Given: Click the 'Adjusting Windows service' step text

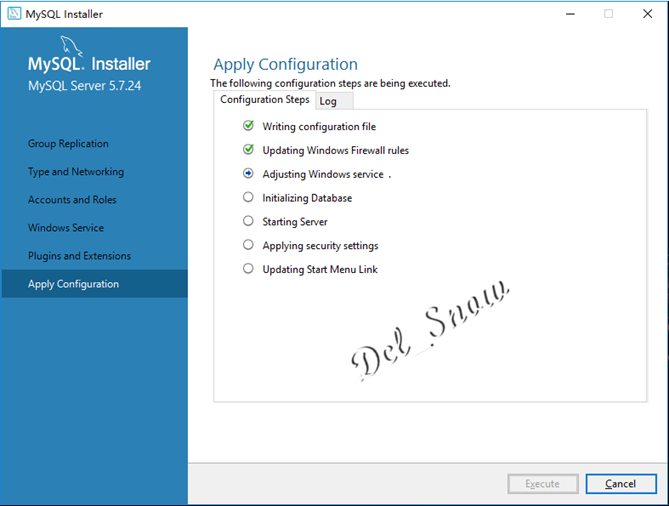Looking at the screenshot, I should 323,174.
